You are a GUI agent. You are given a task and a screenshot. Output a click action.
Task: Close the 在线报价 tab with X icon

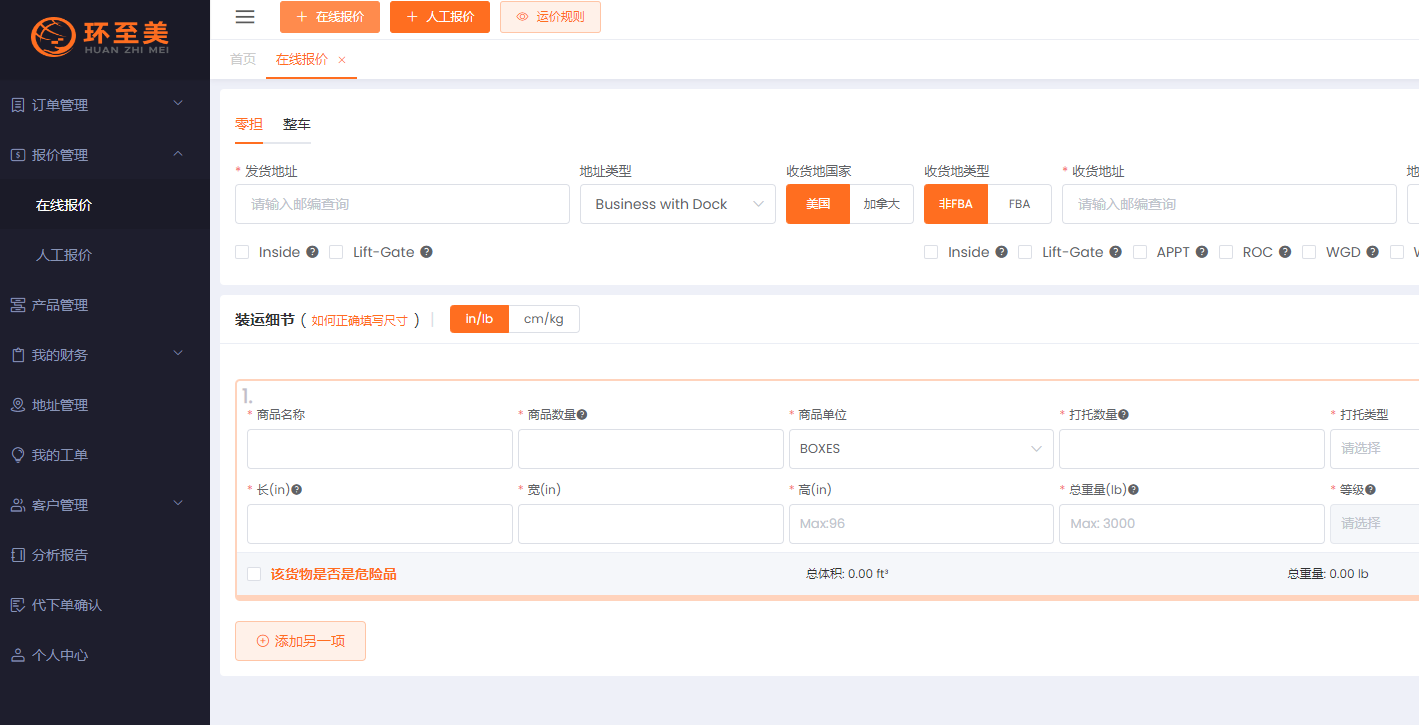[x=342, y=60]
